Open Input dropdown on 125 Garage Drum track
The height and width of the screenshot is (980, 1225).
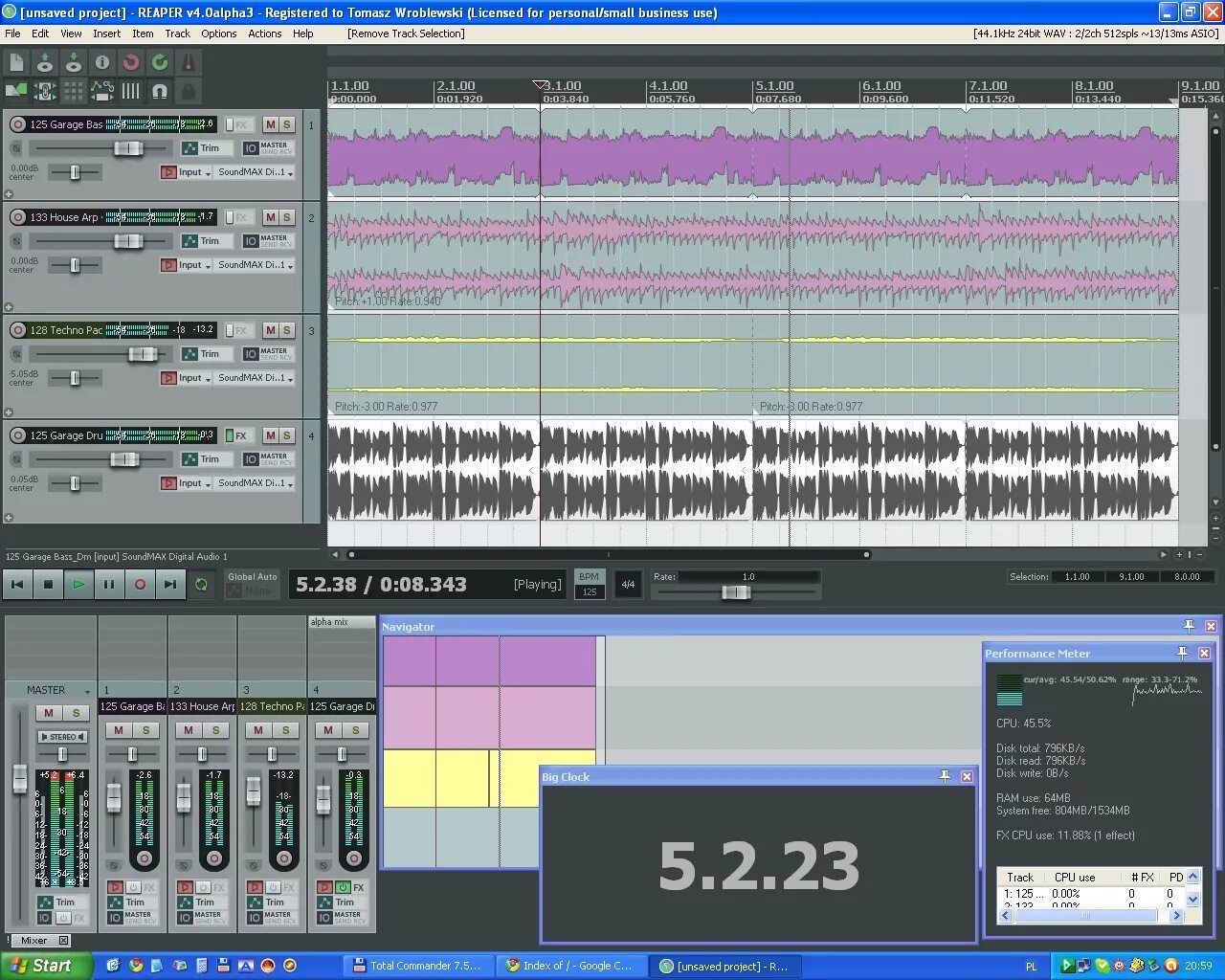click(194, 483)
